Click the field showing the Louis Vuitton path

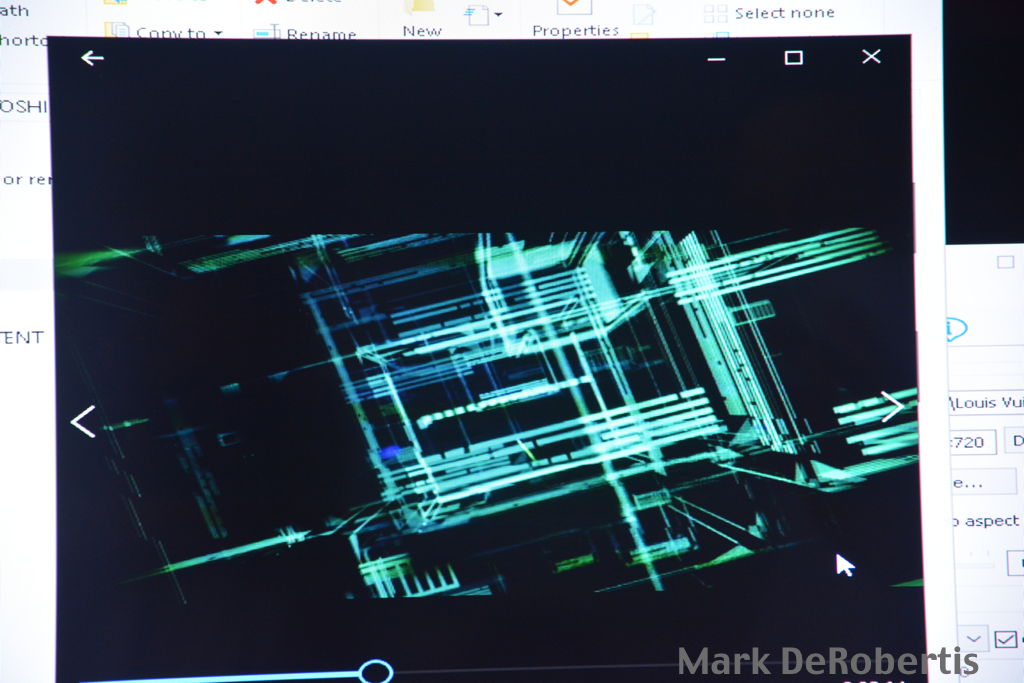985,402
